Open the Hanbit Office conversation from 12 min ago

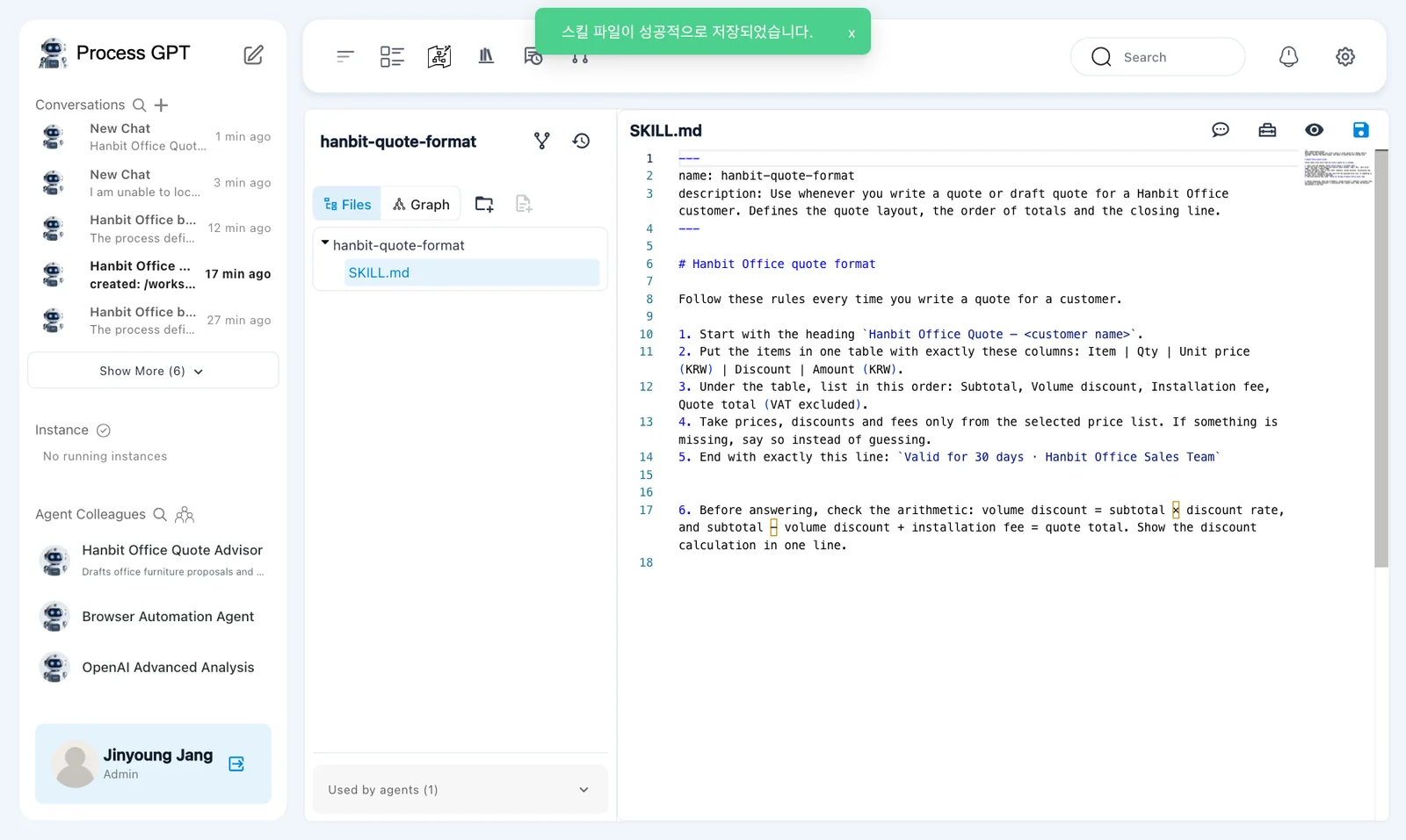(153, 228)
